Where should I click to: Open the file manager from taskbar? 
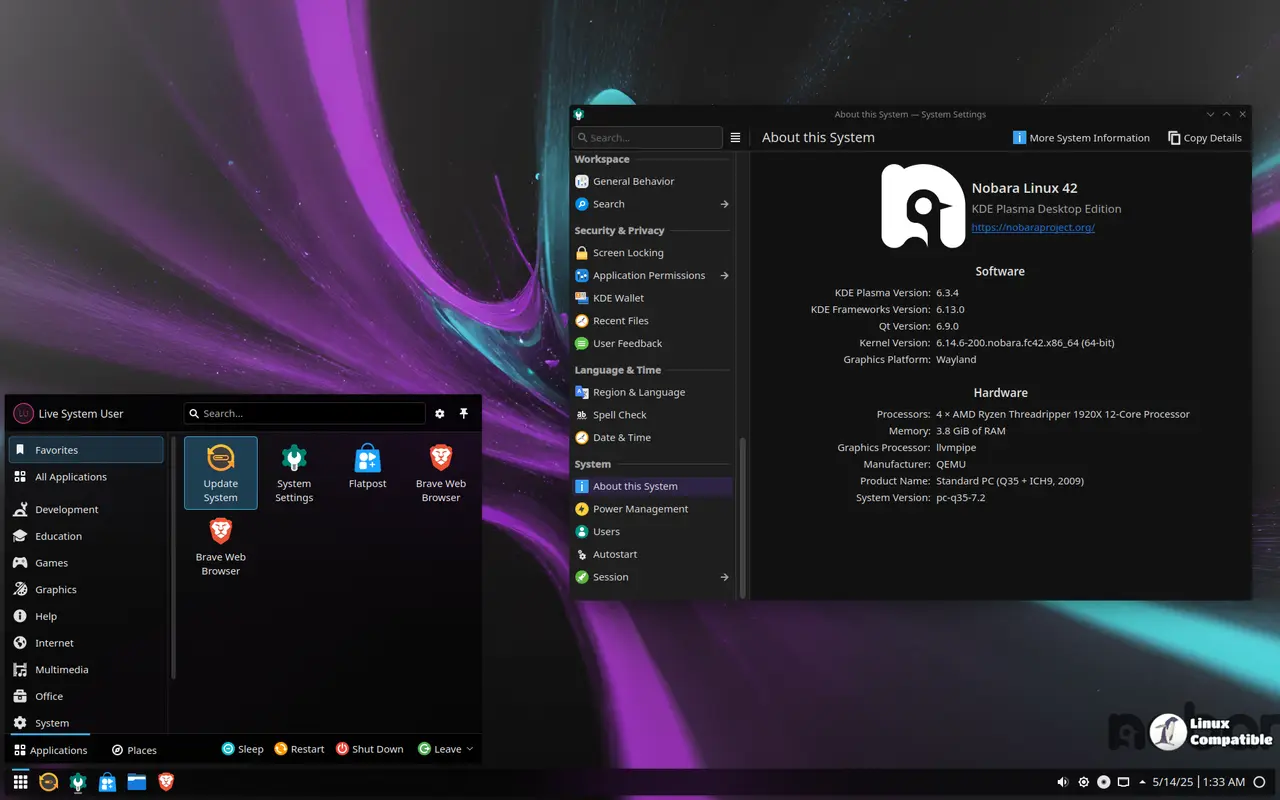tap(137, 782)
